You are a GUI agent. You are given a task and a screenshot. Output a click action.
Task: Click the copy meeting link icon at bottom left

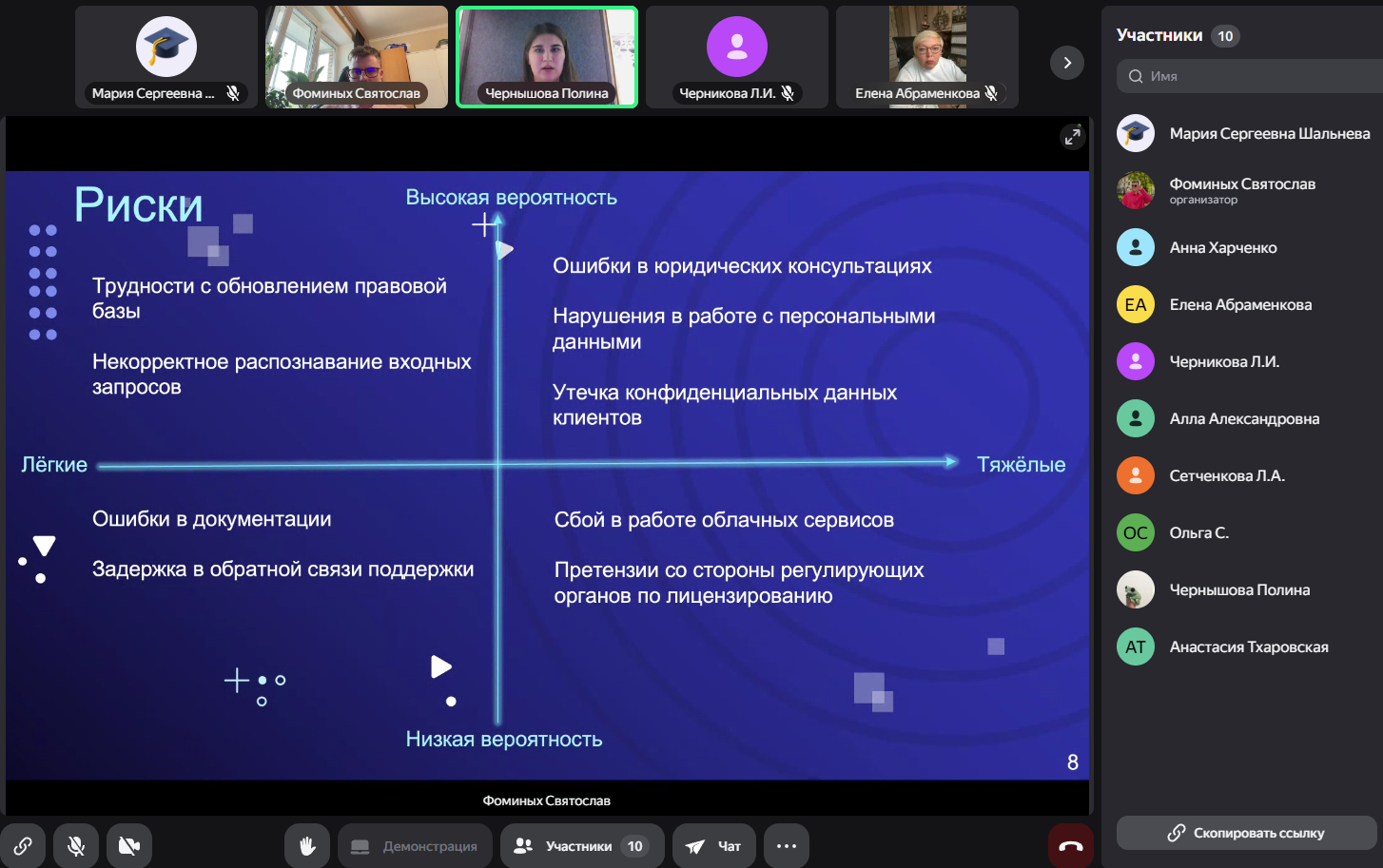pyautogui.click(x=23, y=846)
